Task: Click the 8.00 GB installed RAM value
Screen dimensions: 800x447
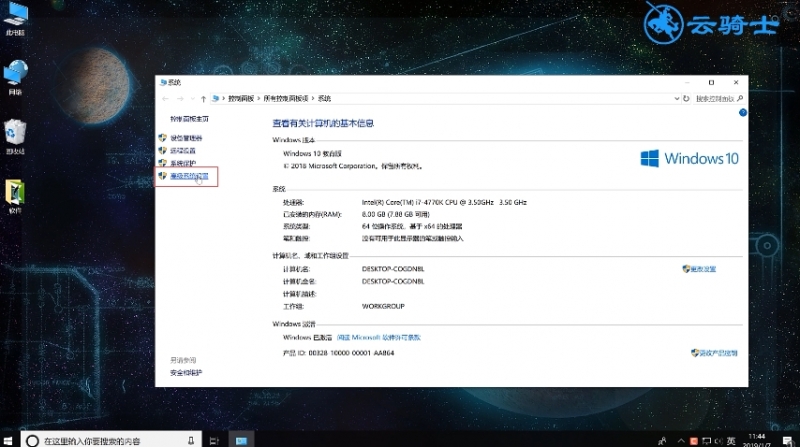Action: pos(395,214)
